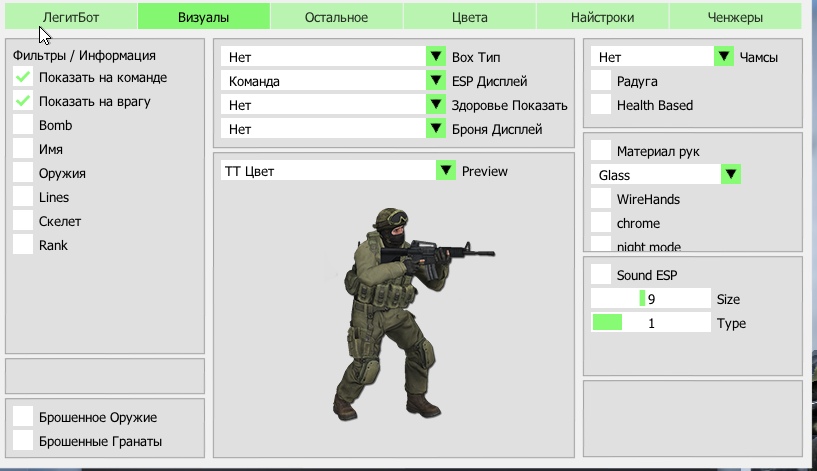Enable the WireHands checkbox
This screenshot has width=817, height=471.
[x=601, y=199]
